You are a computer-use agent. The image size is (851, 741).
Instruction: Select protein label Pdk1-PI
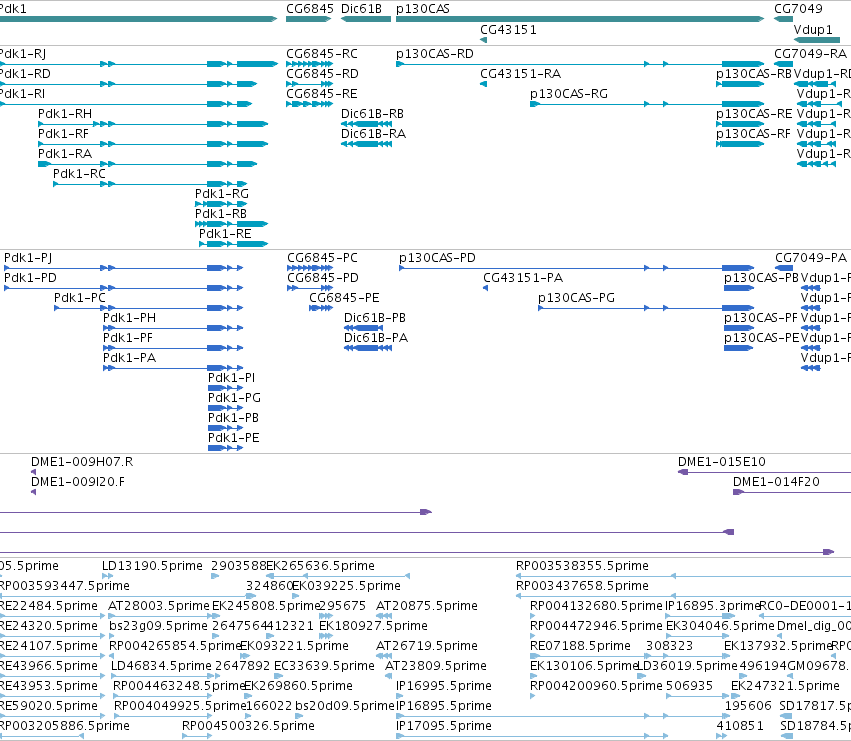(231, 378)
